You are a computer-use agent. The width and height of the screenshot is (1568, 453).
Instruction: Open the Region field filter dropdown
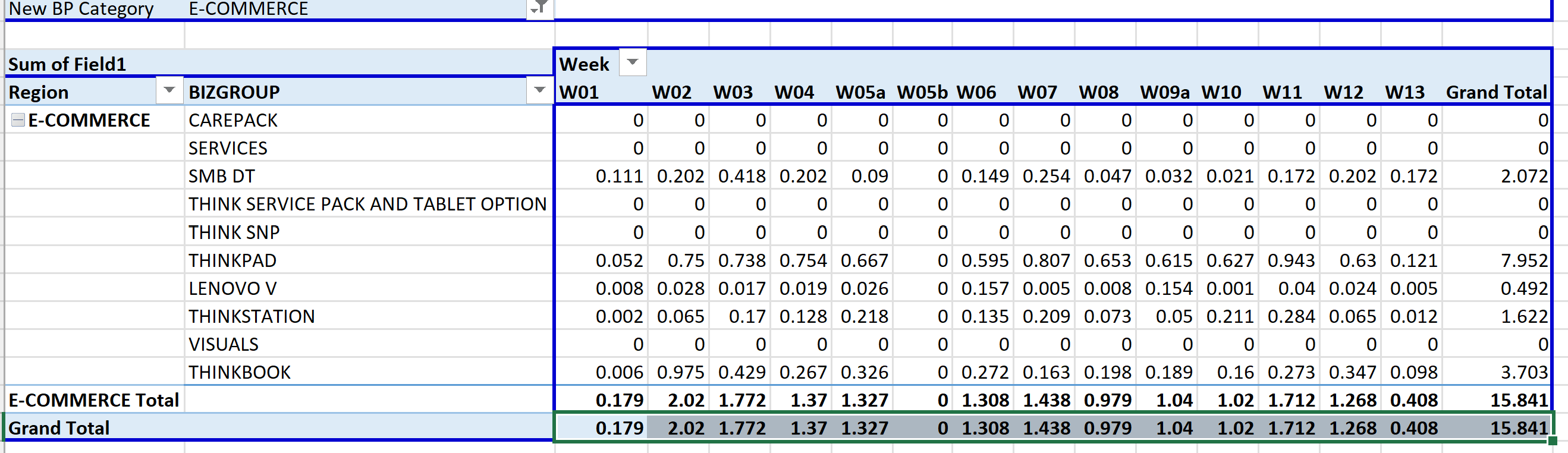coord(169,92)
